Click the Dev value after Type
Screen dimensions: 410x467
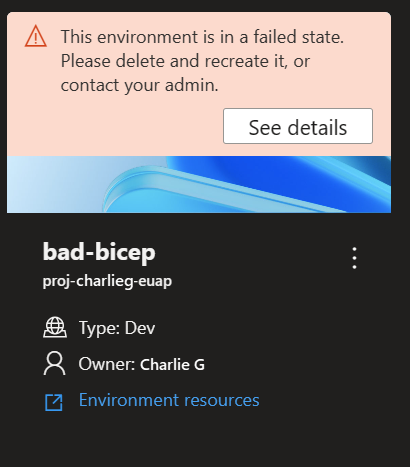(140, 328)
